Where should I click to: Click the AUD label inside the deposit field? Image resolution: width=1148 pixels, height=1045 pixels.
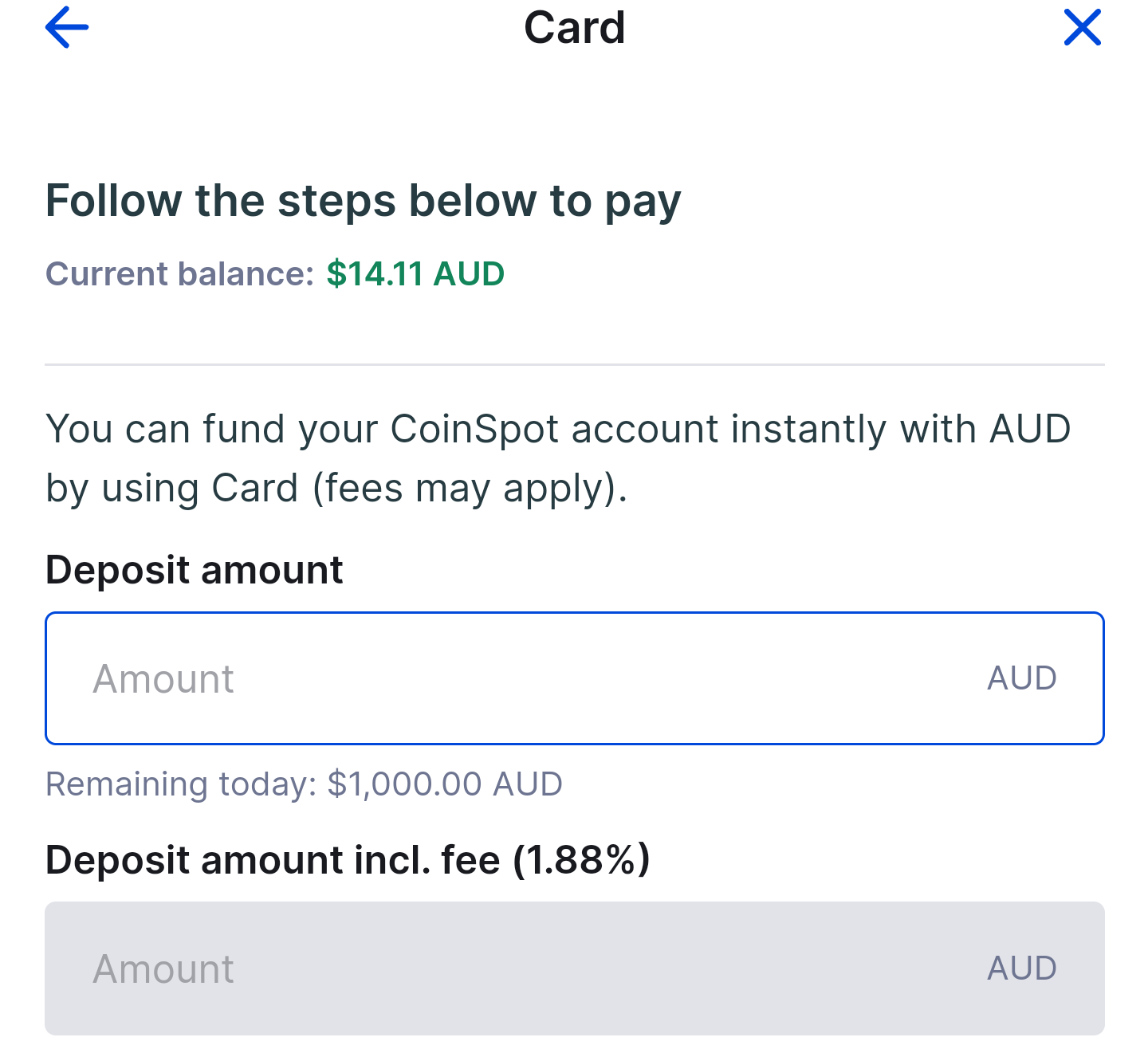click(x=1022, y=678)
